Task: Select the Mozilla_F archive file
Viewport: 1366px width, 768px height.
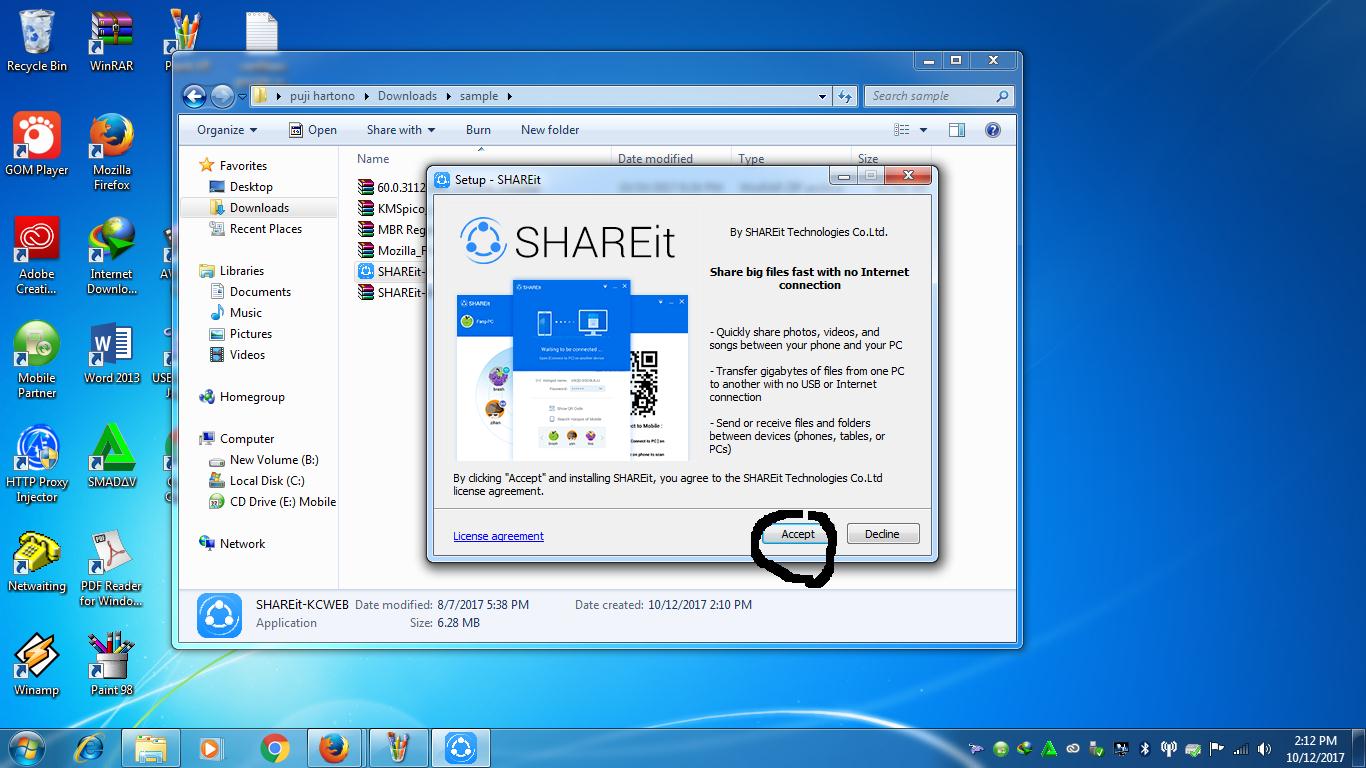Action: [x=392, y=250]
